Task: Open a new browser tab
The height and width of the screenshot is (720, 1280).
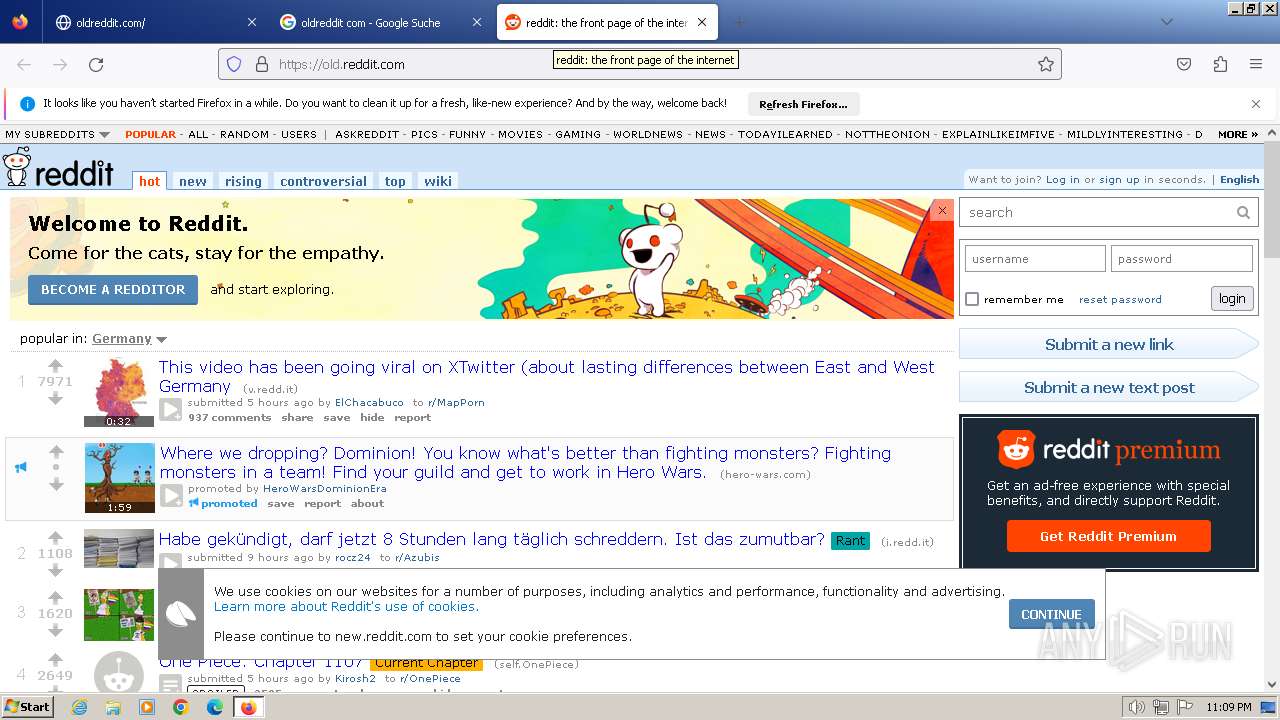Action: pos(739,22)
